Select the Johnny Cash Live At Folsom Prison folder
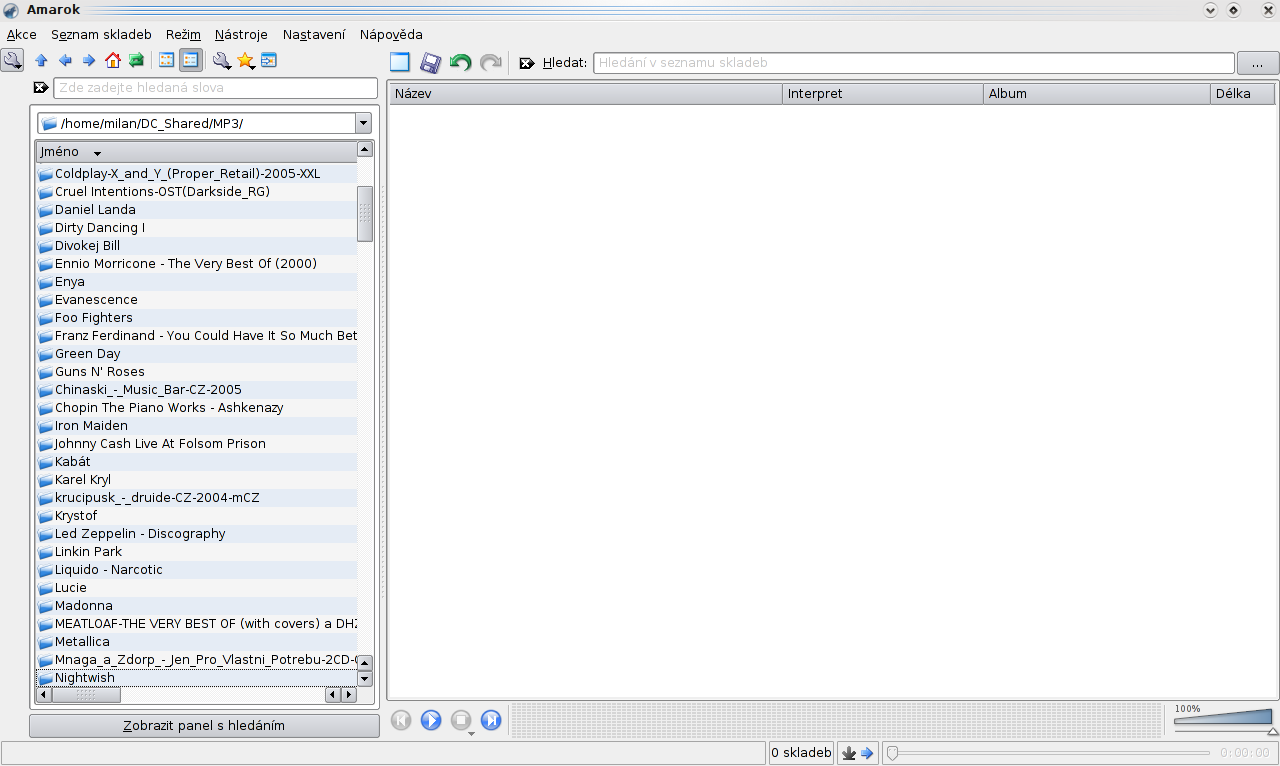This screenshot has height=766, width=1280. click(x=160, y=444)
